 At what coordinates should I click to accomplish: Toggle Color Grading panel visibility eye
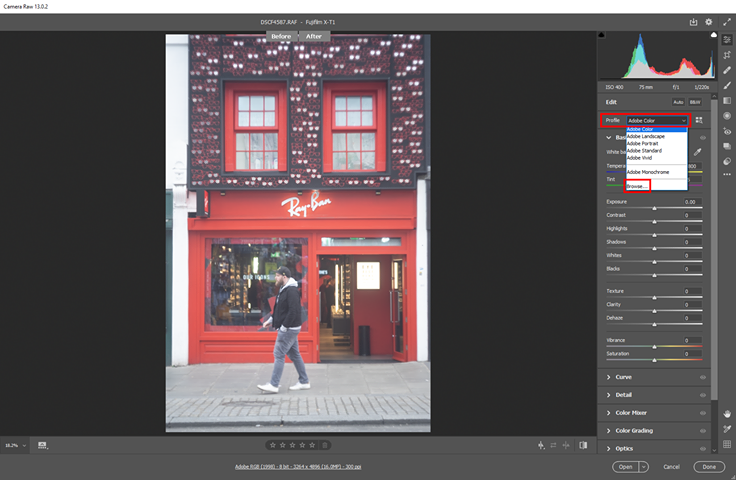703,430
